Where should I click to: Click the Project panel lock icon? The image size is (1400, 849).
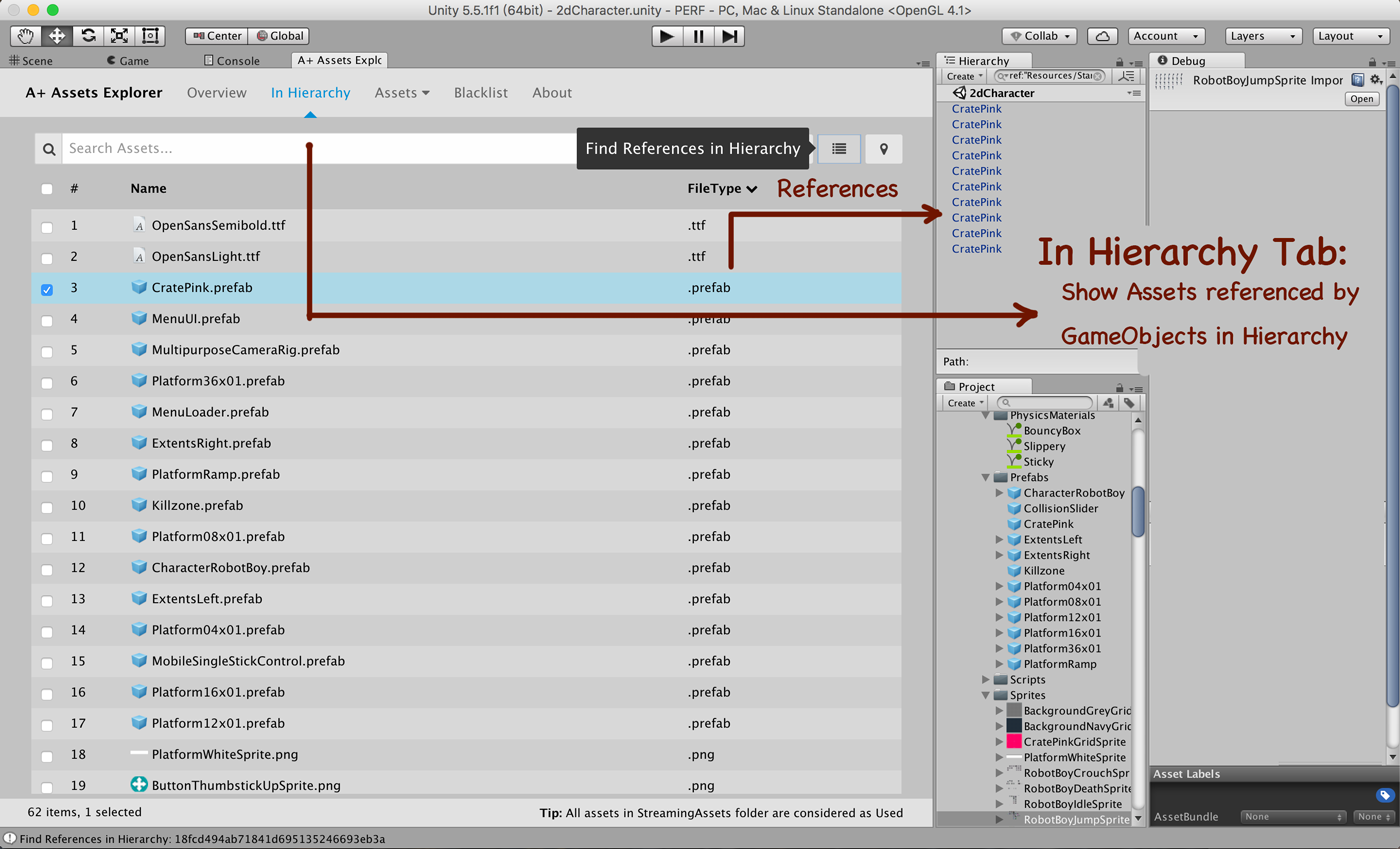[1120, 388]
